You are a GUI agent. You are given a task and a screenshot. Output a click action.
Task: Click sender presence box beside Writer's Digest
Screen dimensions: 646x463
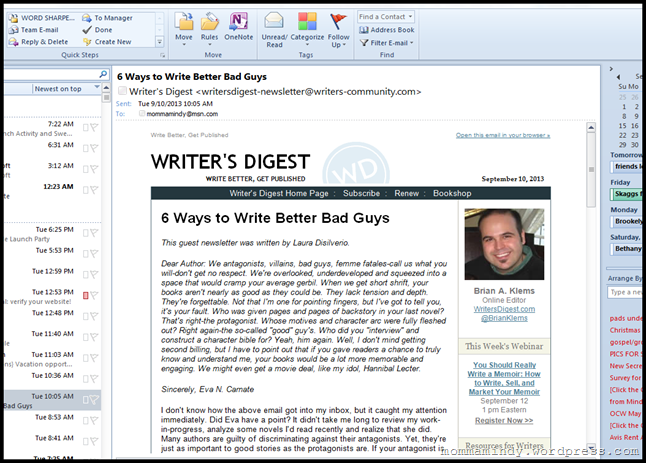[122, 91]
